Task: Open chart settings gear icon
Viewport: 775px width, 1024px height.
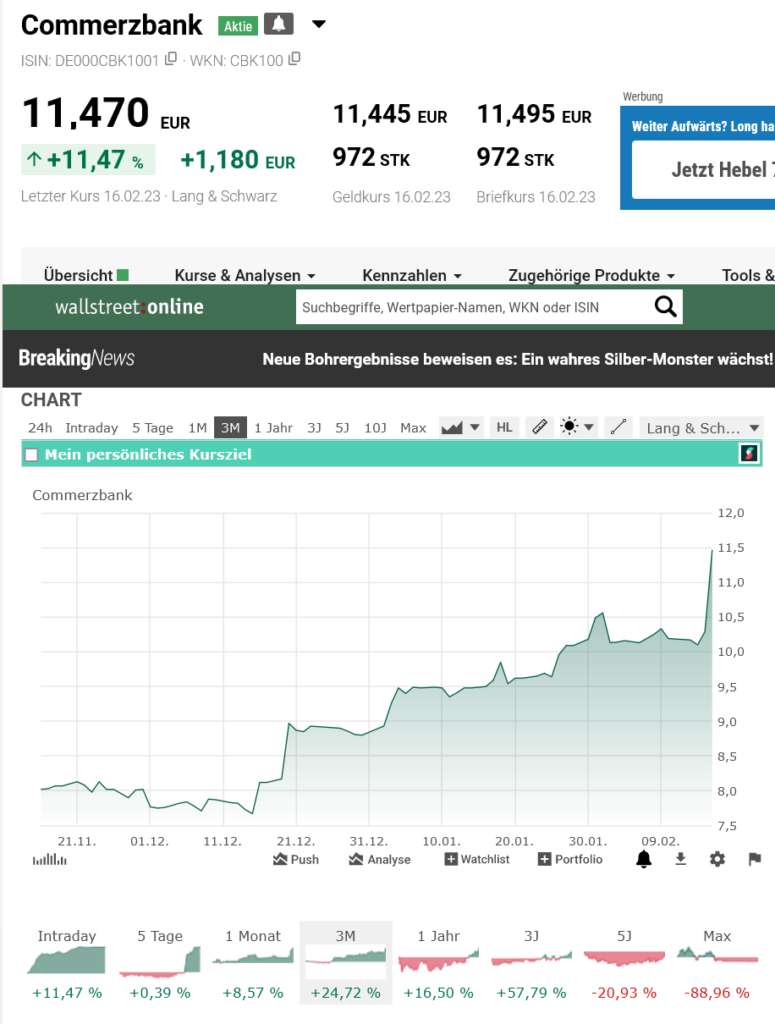Action: 717,858
